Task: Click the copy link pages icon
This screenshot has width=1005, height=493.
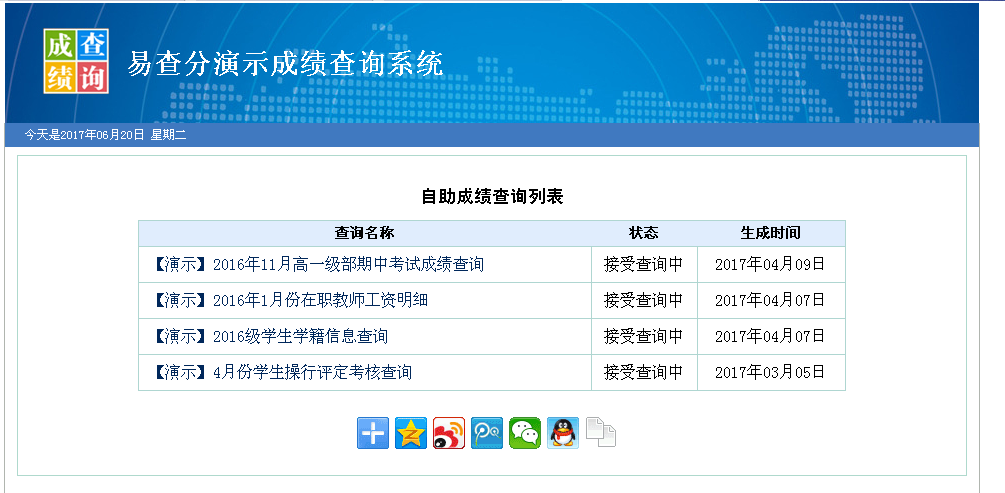Action: 601,432
